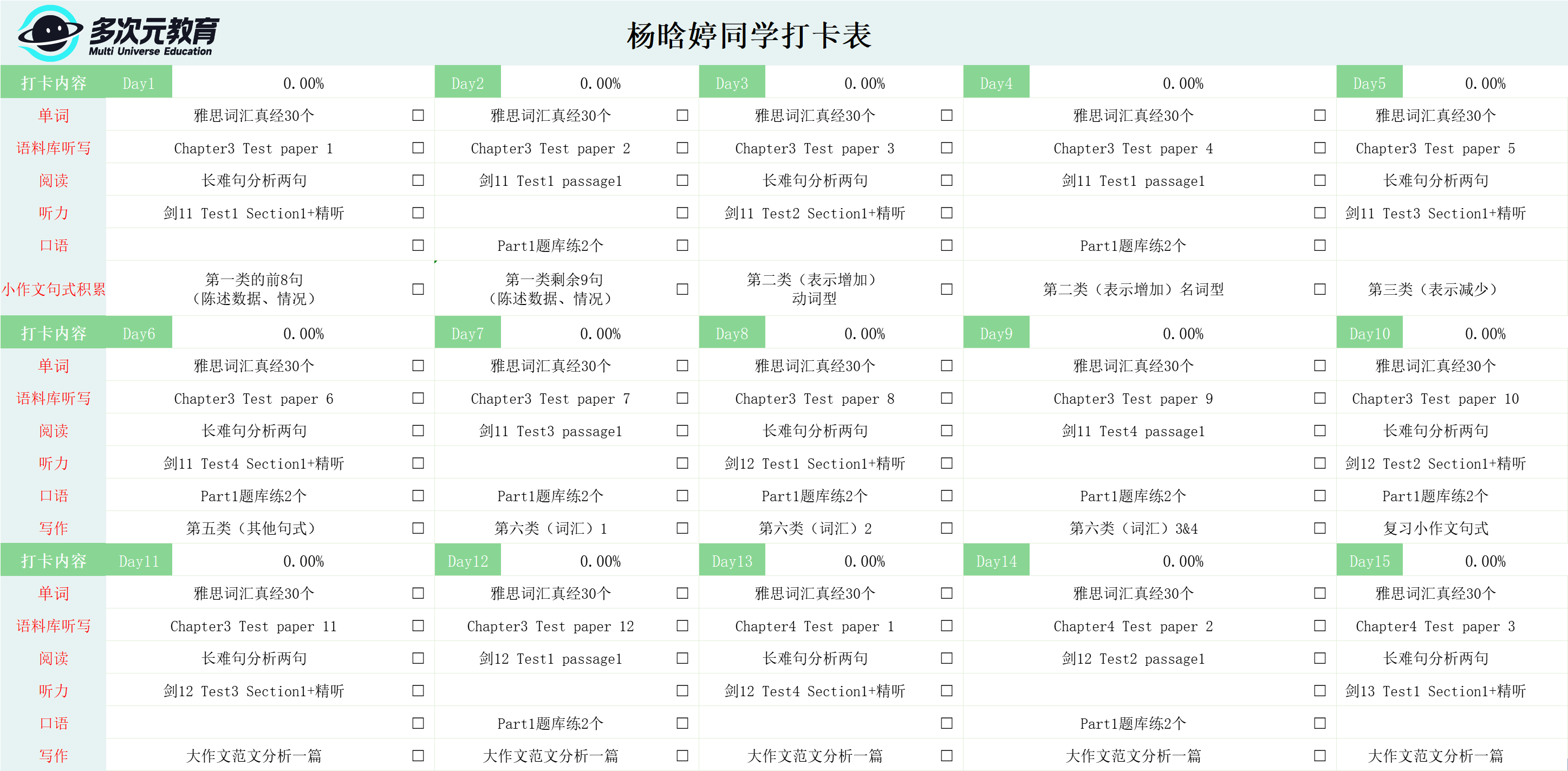Check Day6 第五类（其他句式）checkbox
The width and height of the screenshot is (1568, 771).
418,528
